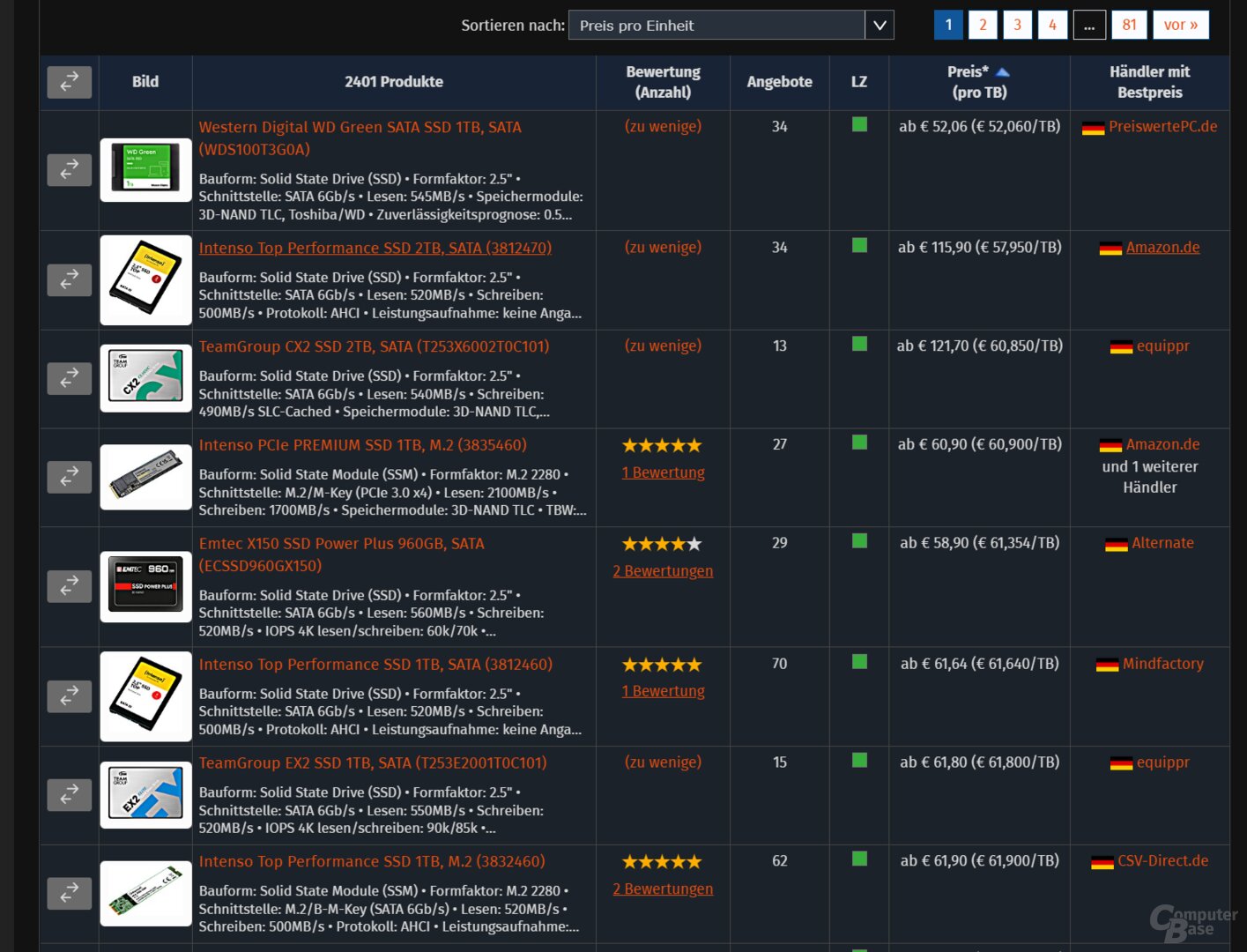Viewport: 1247px width, 952px height.
Task: Add WD Green SSD 1TB to comparison
Action: click(70, 169)
